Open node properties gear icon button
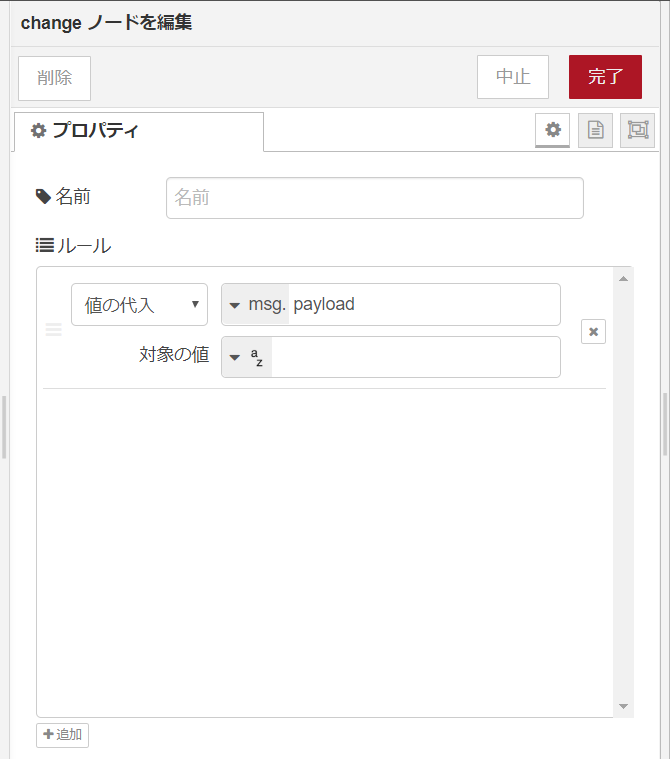Viewport: 670px width, 759px height. 552,130
